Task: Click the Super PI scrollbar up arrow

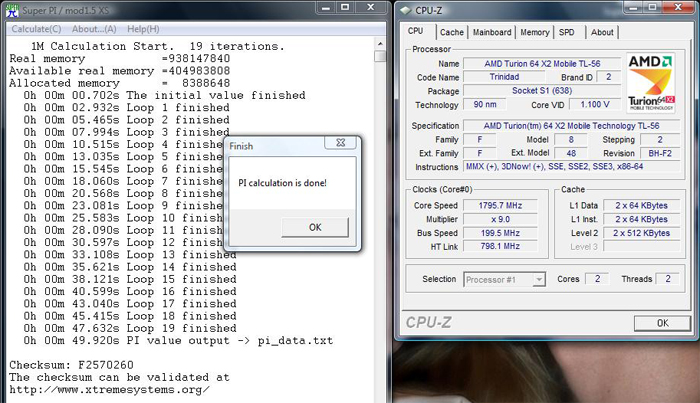Action: 380,44
